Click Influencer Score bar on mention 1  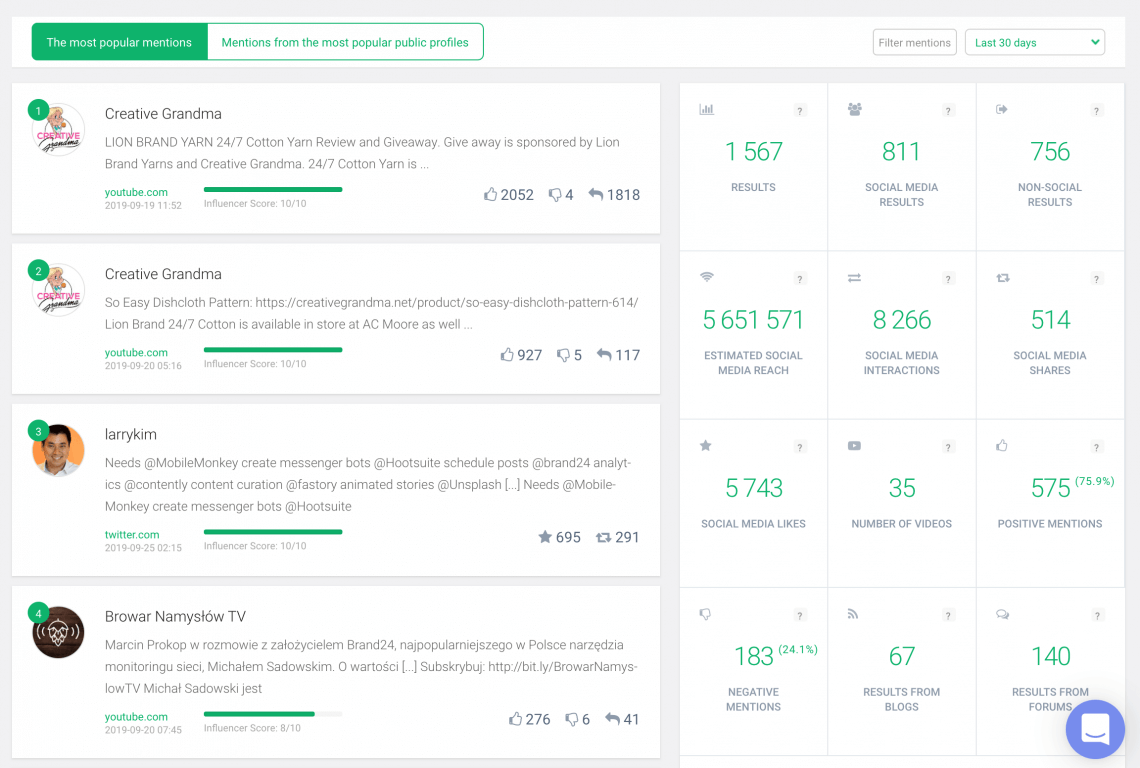[x=273, y=189]
